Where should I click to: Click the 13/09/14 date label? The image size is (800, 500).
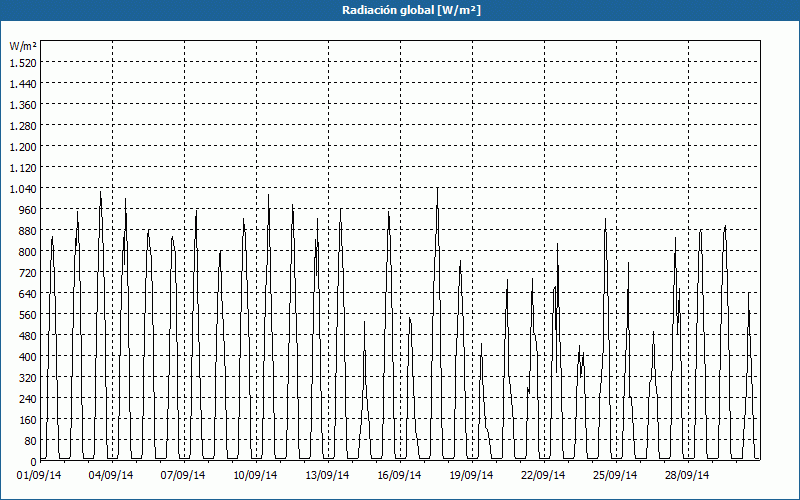[327, 475]
